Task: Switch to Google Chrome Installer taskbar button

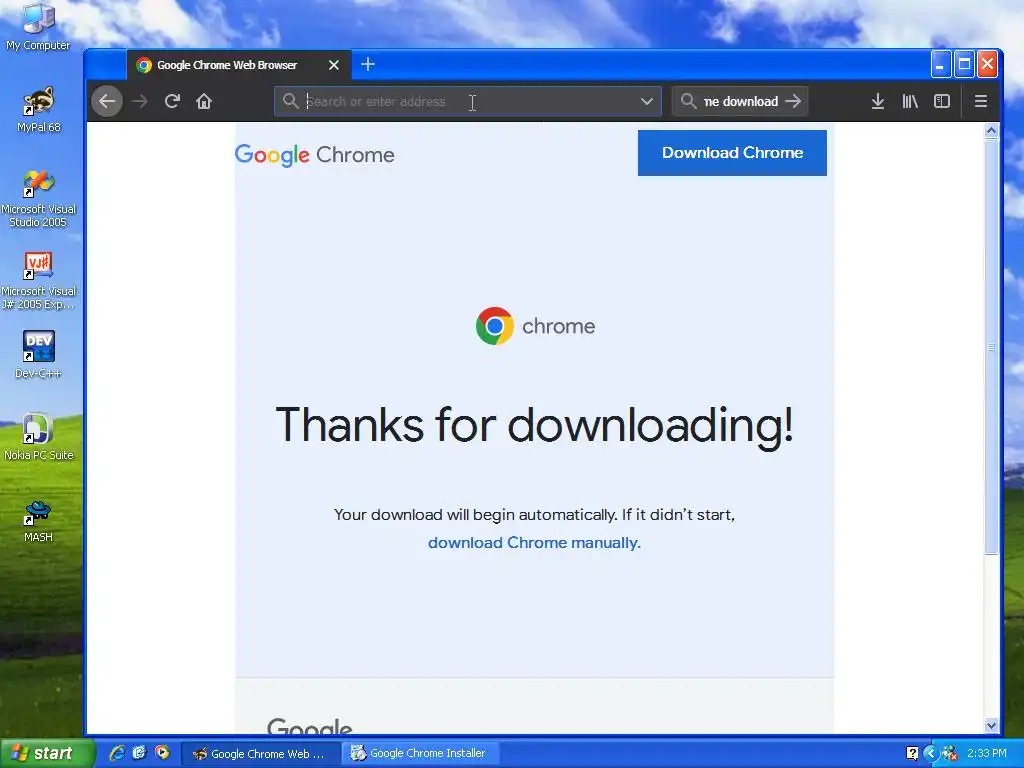Action: (421, 754)
